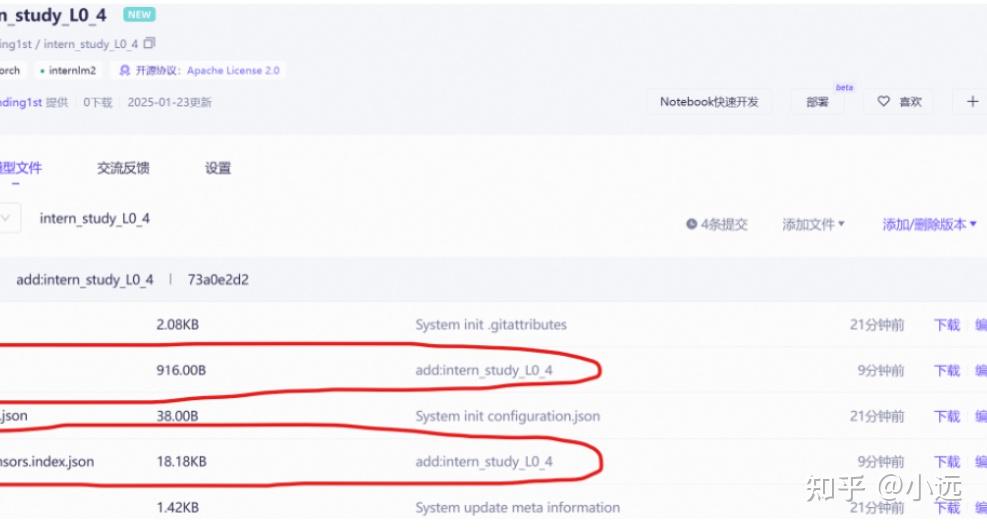This screenshot has height=529, width=987.
Task: Open the 4条提交 commit history
Action: [717, 225]
